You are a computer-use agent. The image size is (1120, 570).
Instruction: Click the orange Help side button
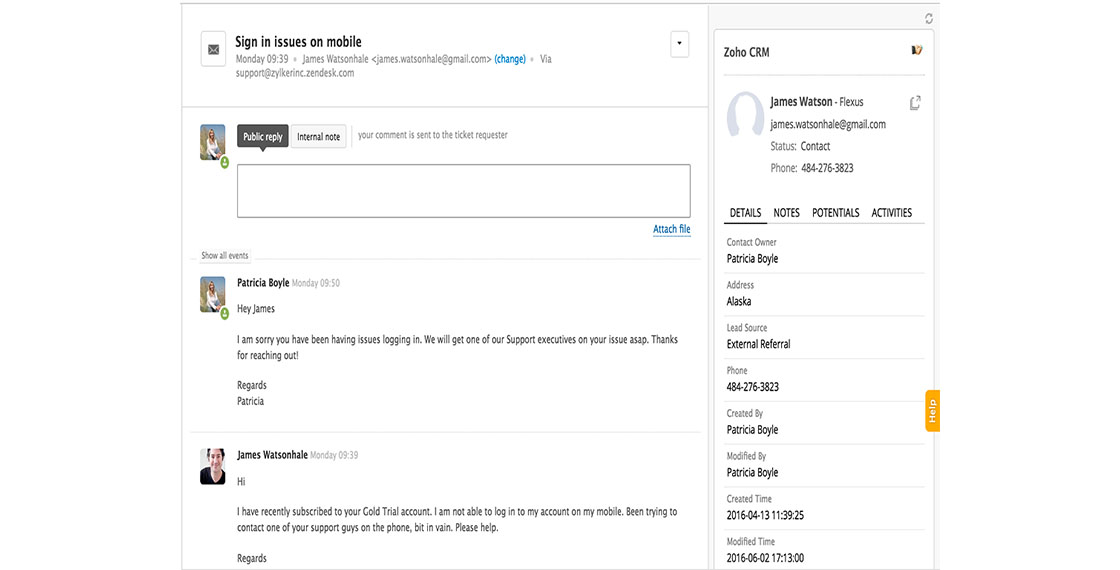coord(932,411)
